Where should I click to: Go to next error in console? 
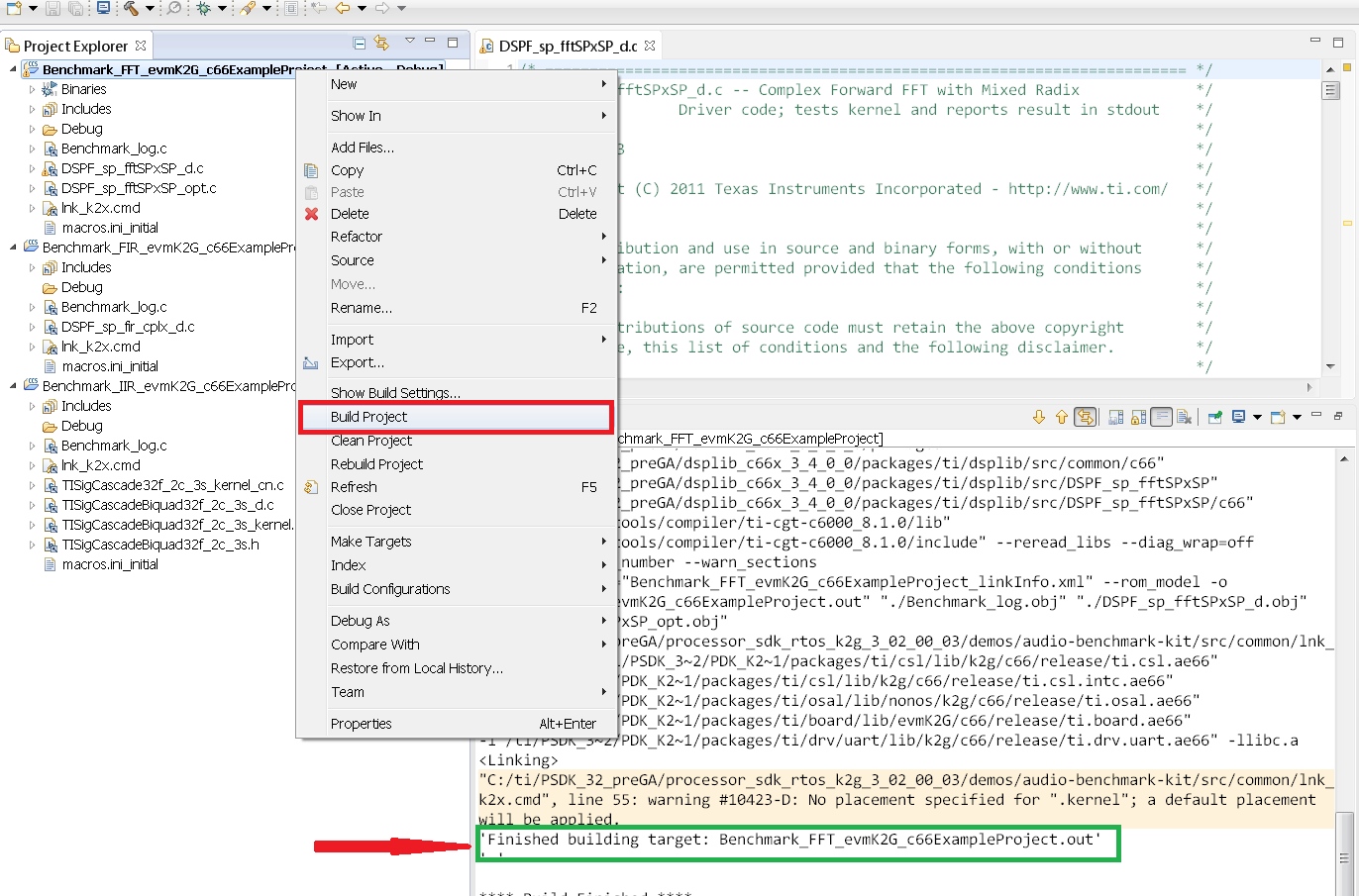click(x=1038, y=417)
